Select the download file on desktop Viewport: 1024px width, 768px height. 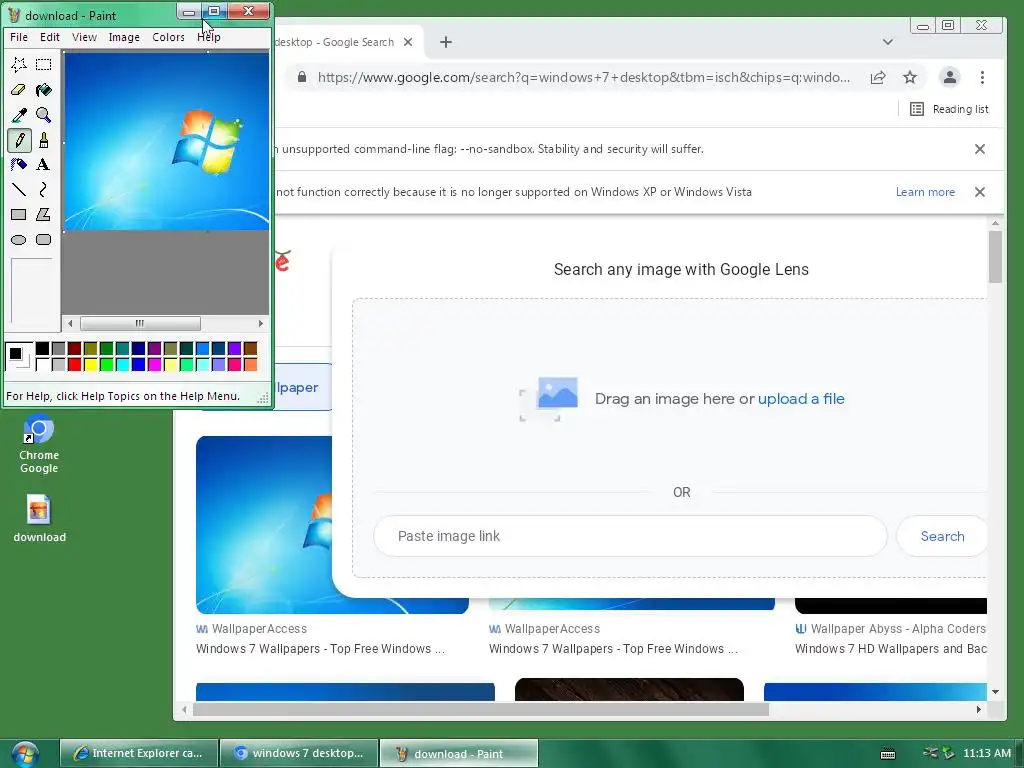39,519
